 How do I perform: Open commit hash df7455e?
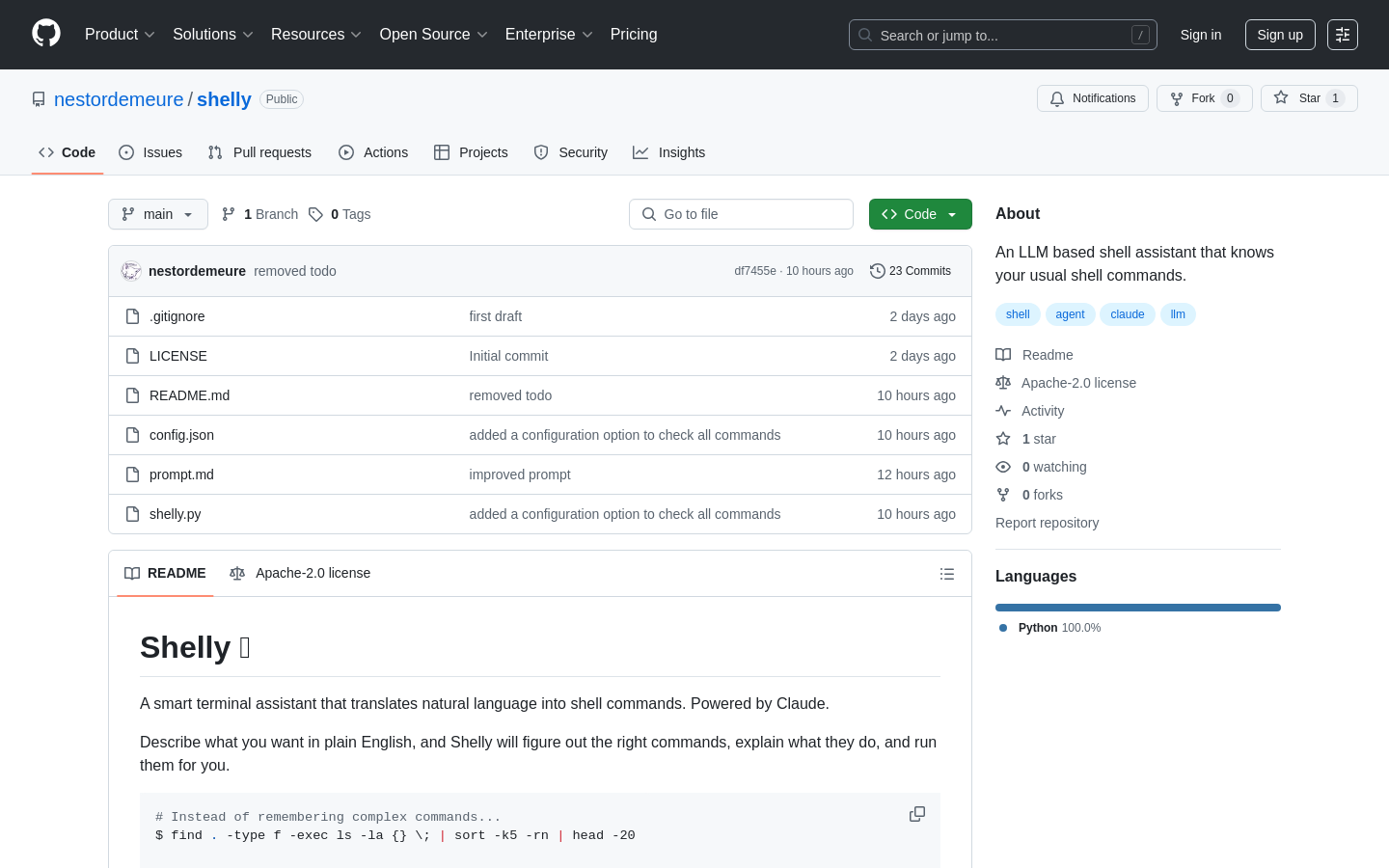[755, 271]
